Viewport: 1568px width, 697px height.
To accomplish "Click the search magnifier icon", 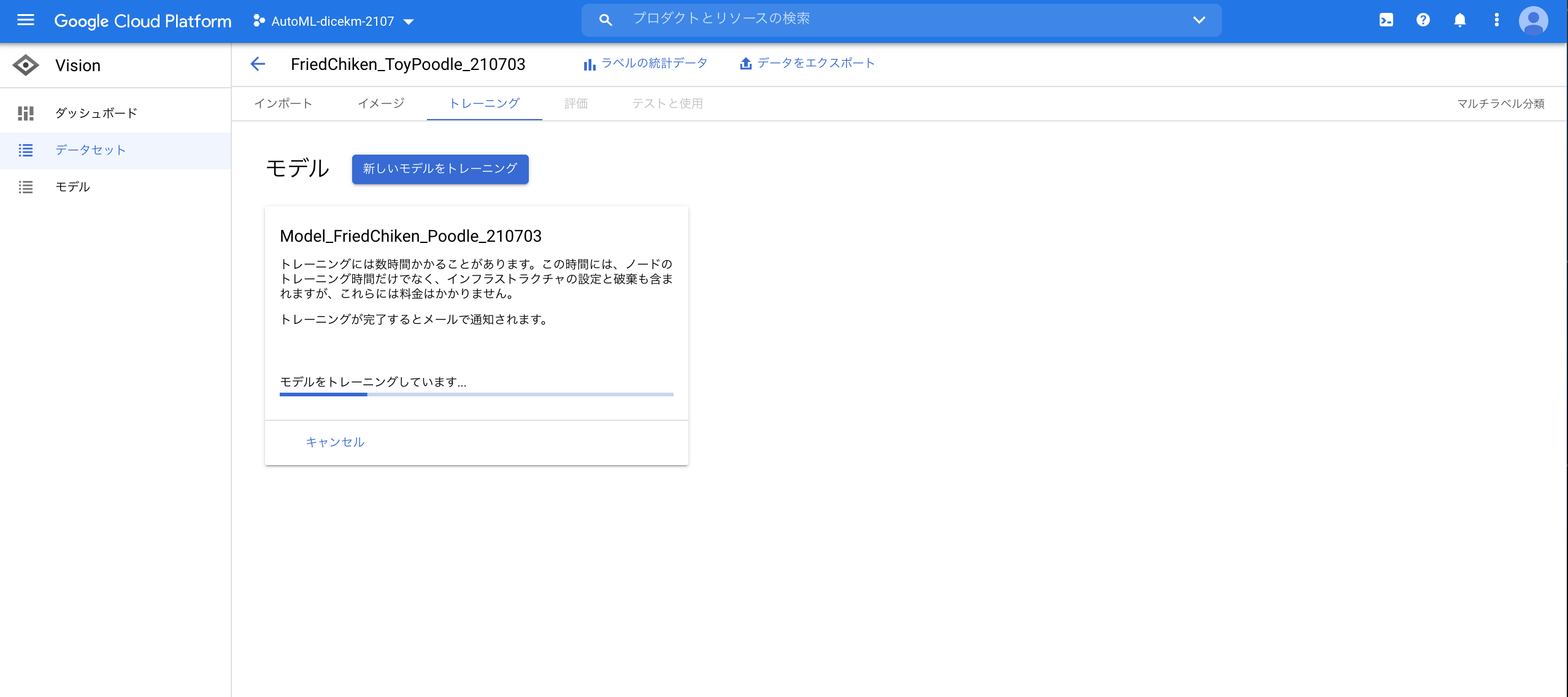I will [605, 20].
